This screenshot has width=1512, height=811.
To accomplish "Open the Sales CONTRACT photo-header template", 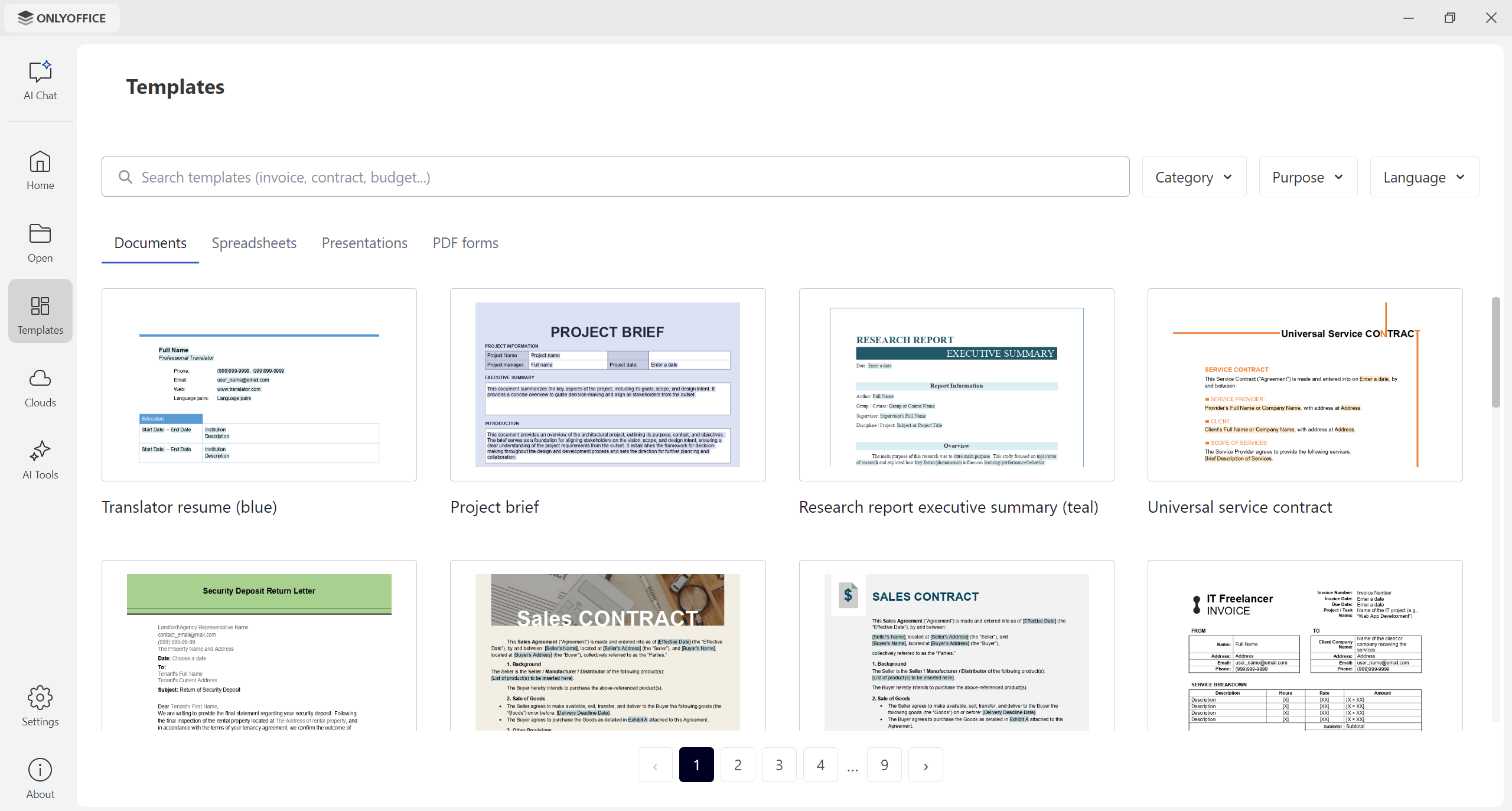I will [608, 646].
